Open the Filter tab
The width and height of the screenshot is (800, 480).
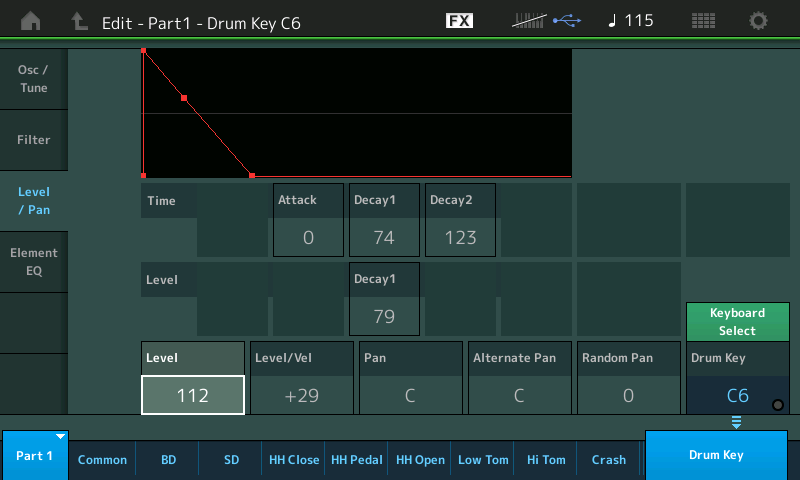[x=33, y=140]
